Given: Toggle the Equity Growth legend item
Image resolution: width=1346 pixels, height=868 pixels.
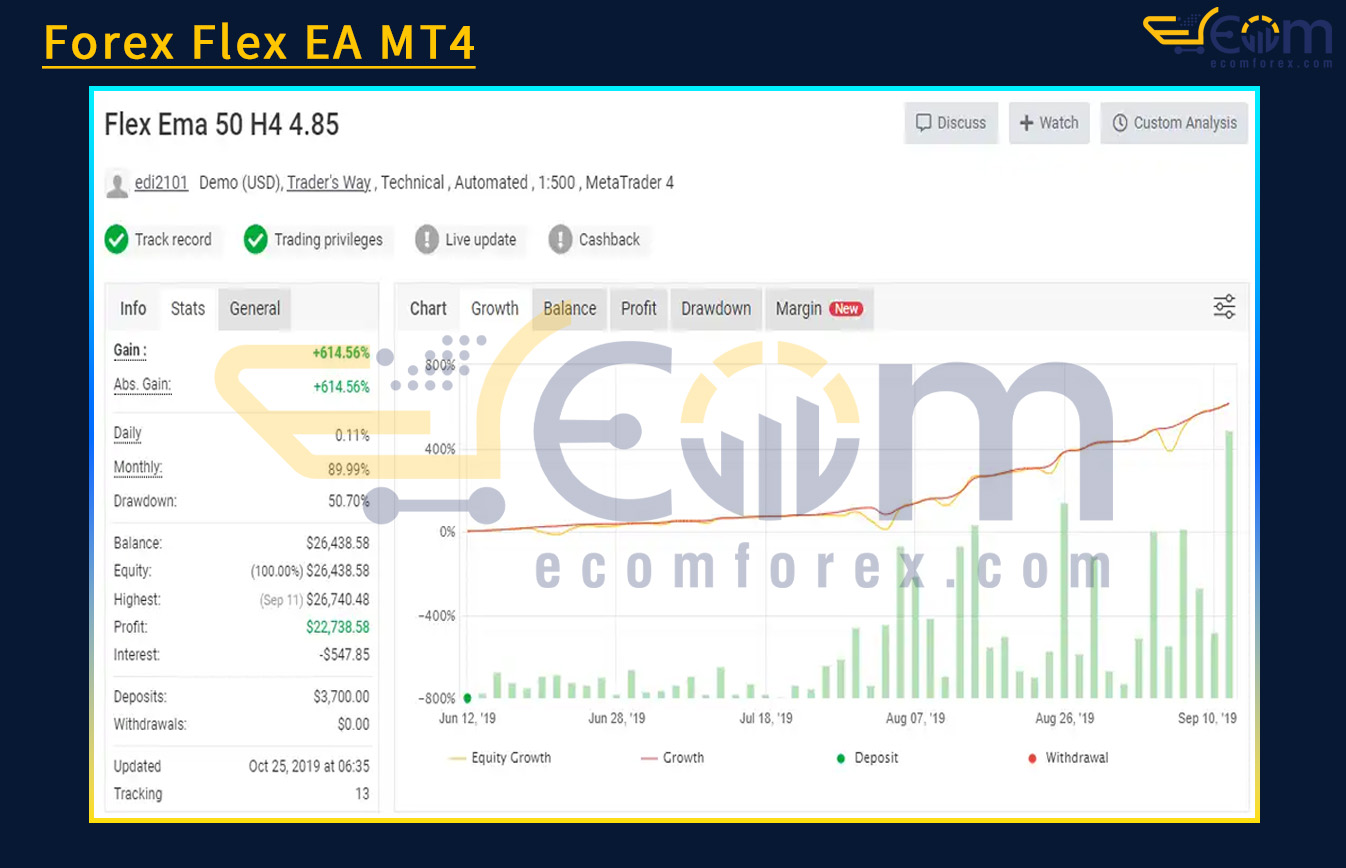Looking at the screenshot, I should pos(500,758).
